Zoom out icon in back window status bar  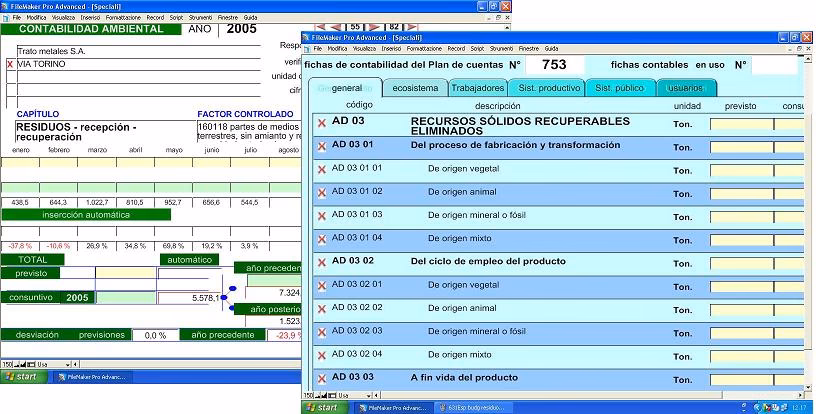[x=16, y=365]
